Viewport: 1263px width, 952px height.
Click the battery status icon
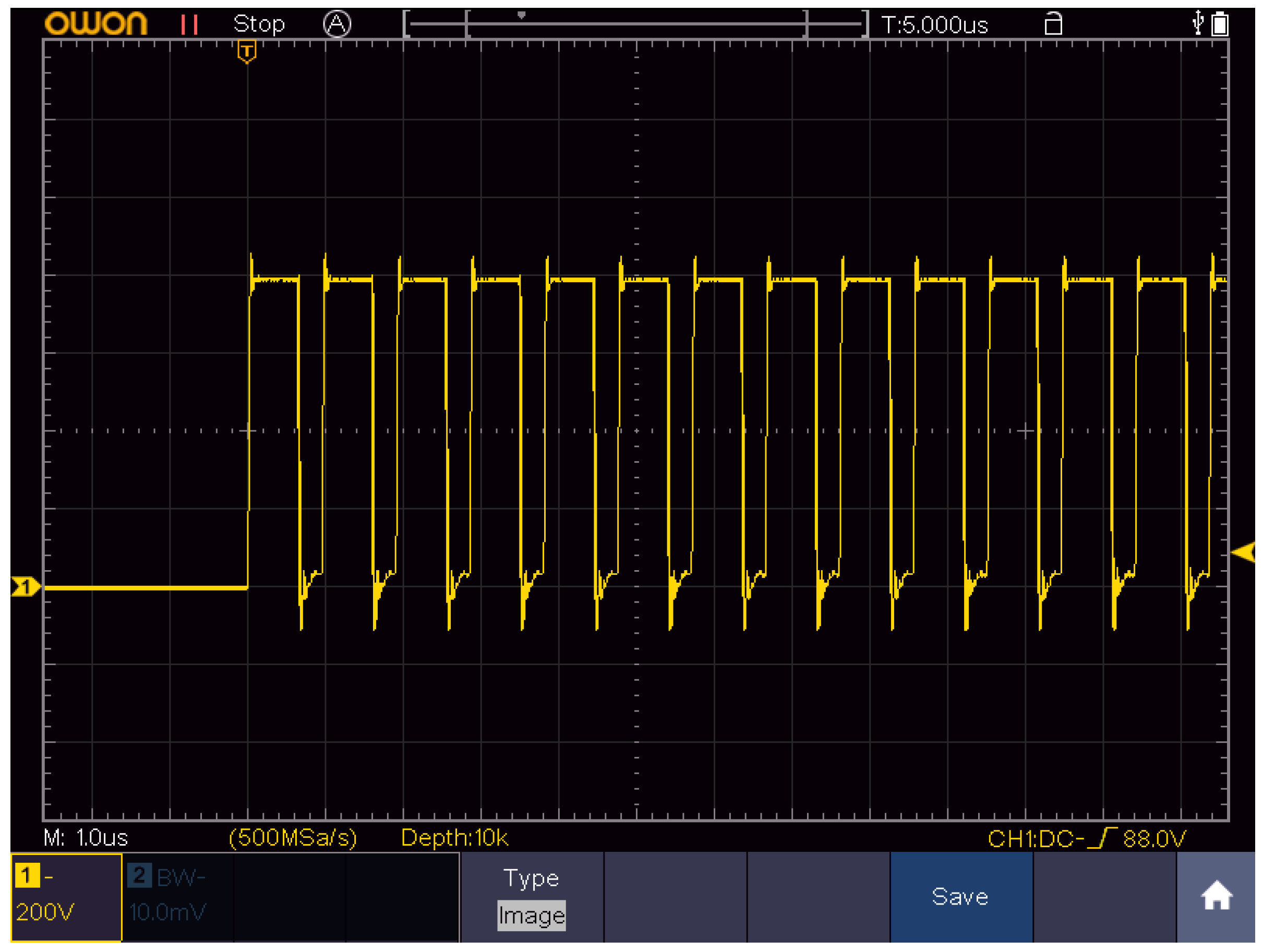coord(1220,24)
